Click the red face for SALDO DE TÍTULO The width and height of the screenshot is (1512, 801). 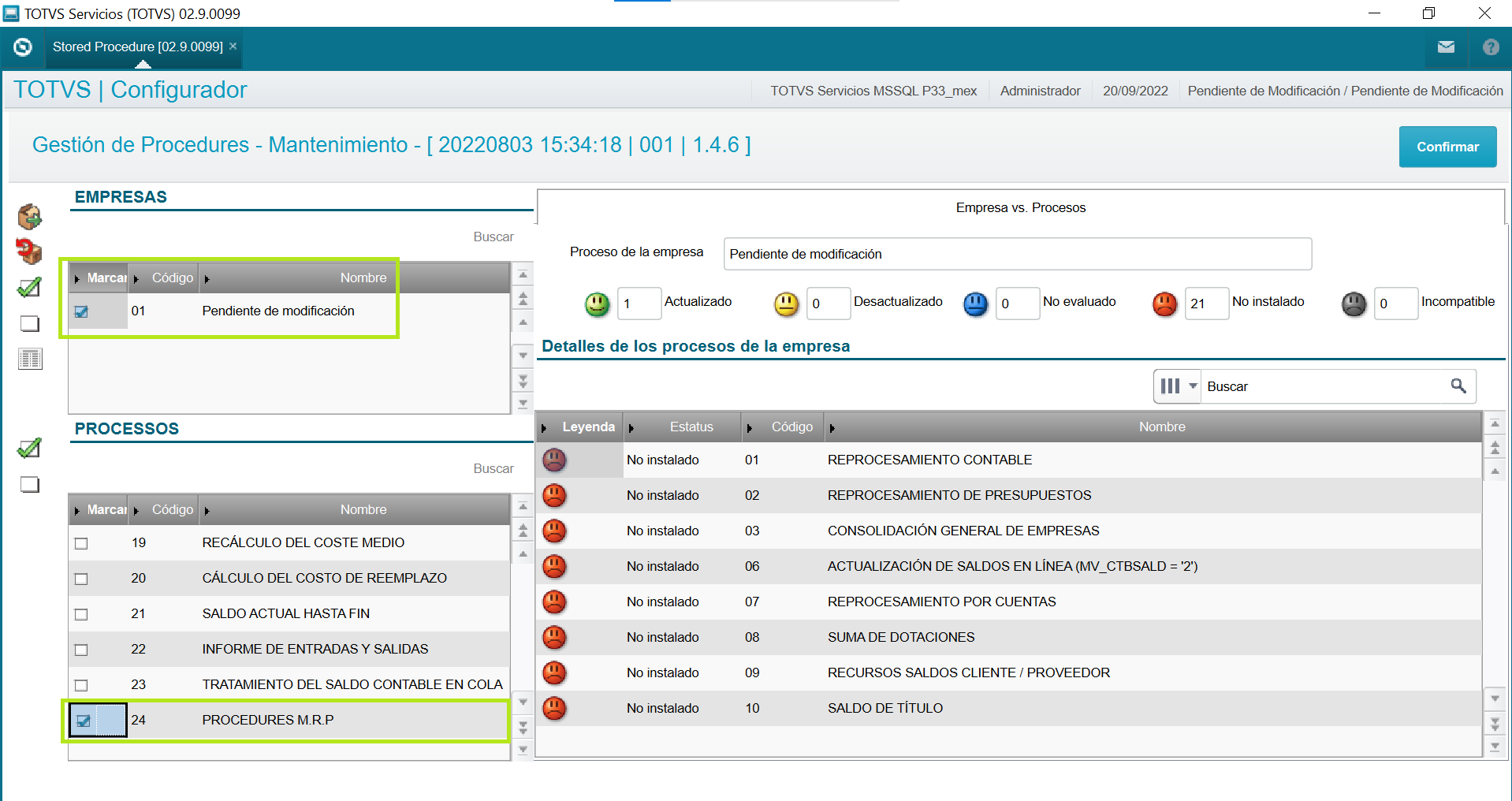point(555,708)
